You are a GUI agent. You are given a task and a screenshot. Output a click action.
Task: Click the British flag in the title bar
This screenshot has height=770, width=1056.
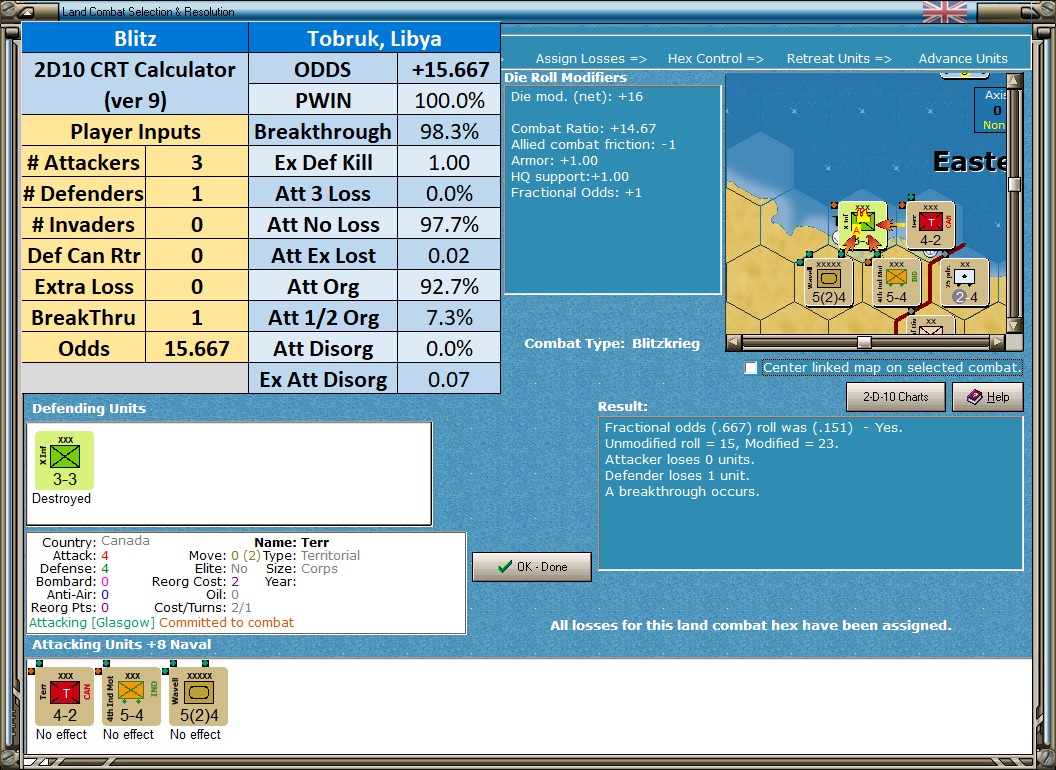pyautogui.click(x=944, y=11)
